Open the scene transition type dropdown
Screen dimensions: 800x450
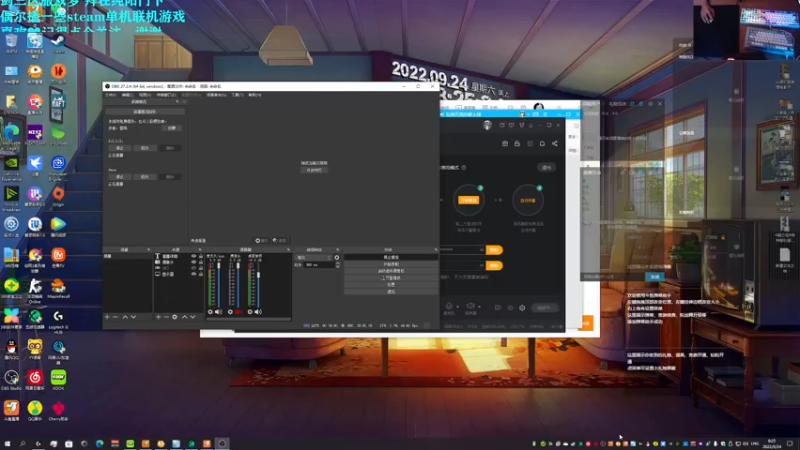point(314,258)
